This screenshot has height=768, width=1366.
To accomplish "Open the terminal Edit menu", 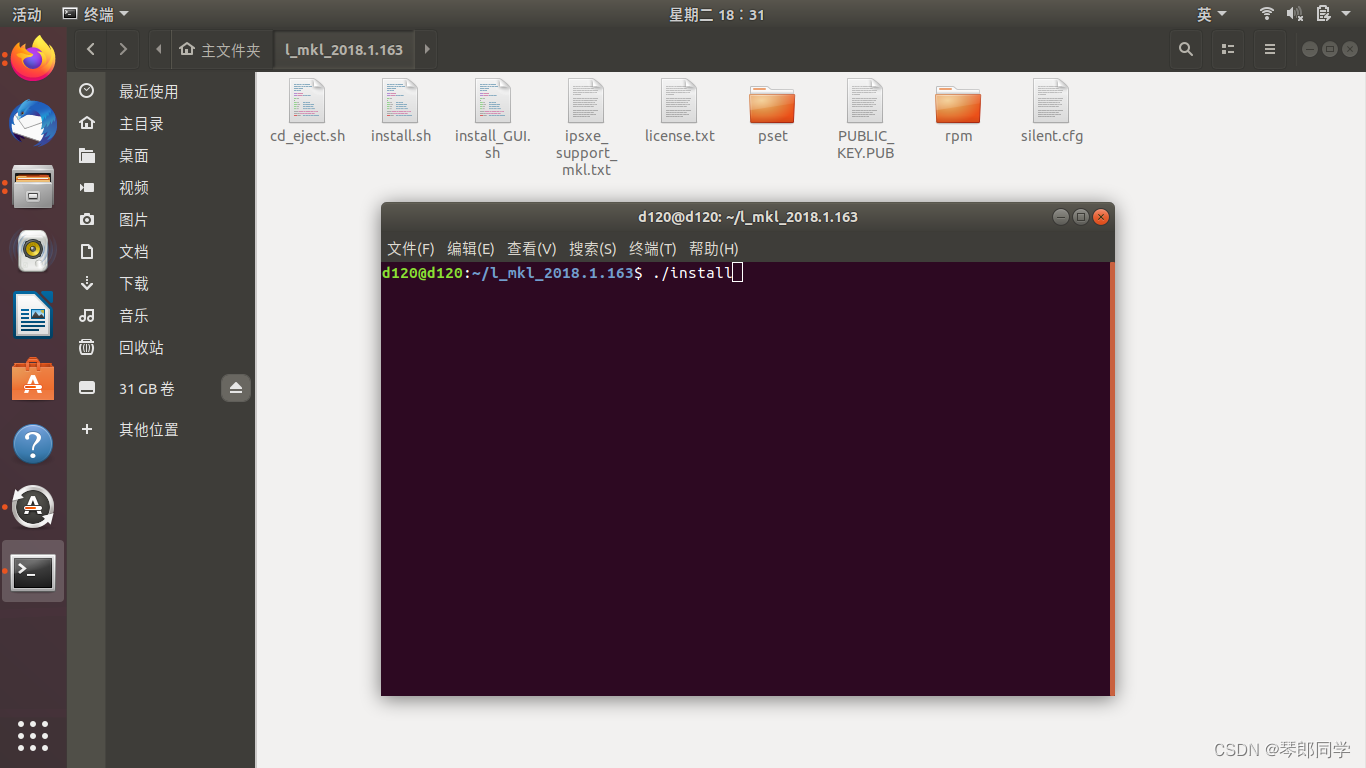I will pos(470,249).
